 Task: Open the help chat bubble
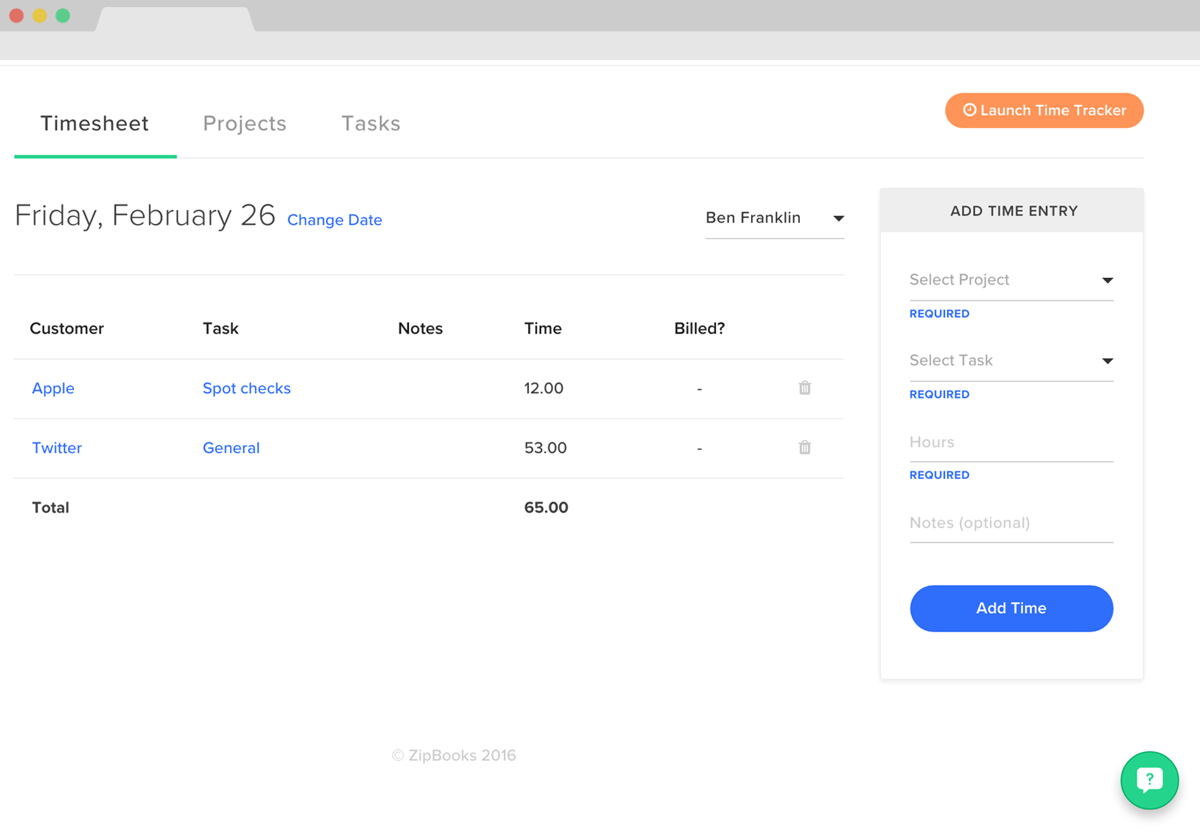pos(1149,780)
